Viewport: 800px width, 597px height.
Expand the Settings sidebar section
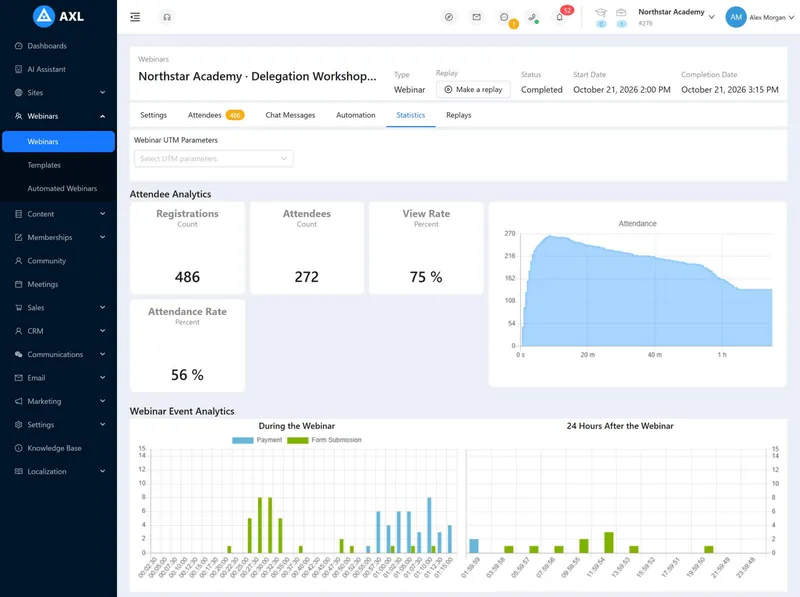tap(58, 425)
